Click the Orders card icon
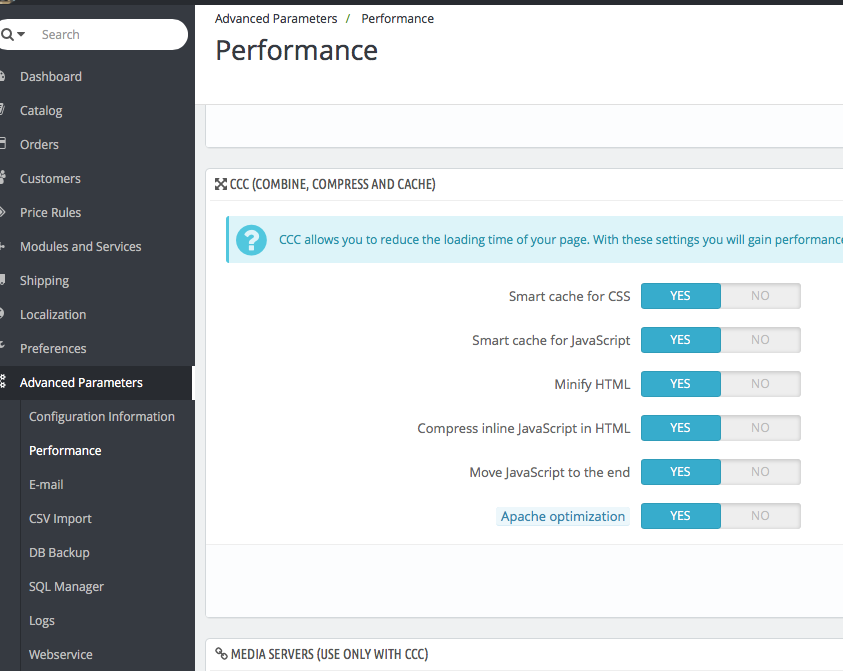This screenshot has width=843, height=671. 3,144
